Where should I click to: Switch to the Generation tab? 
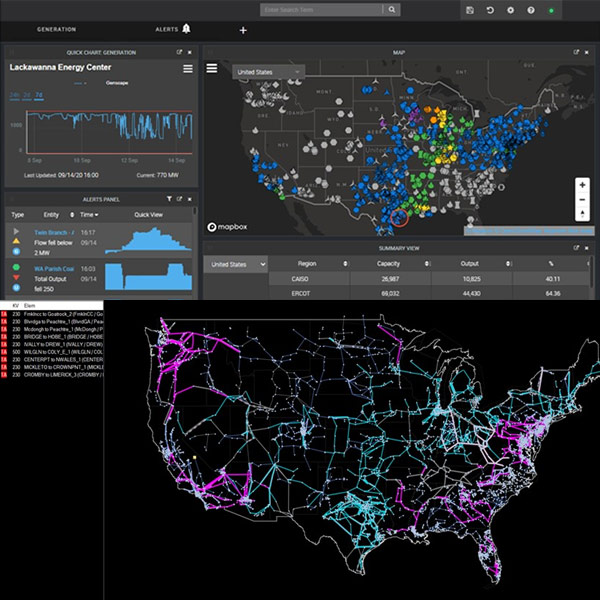click(x=56, y=30)
